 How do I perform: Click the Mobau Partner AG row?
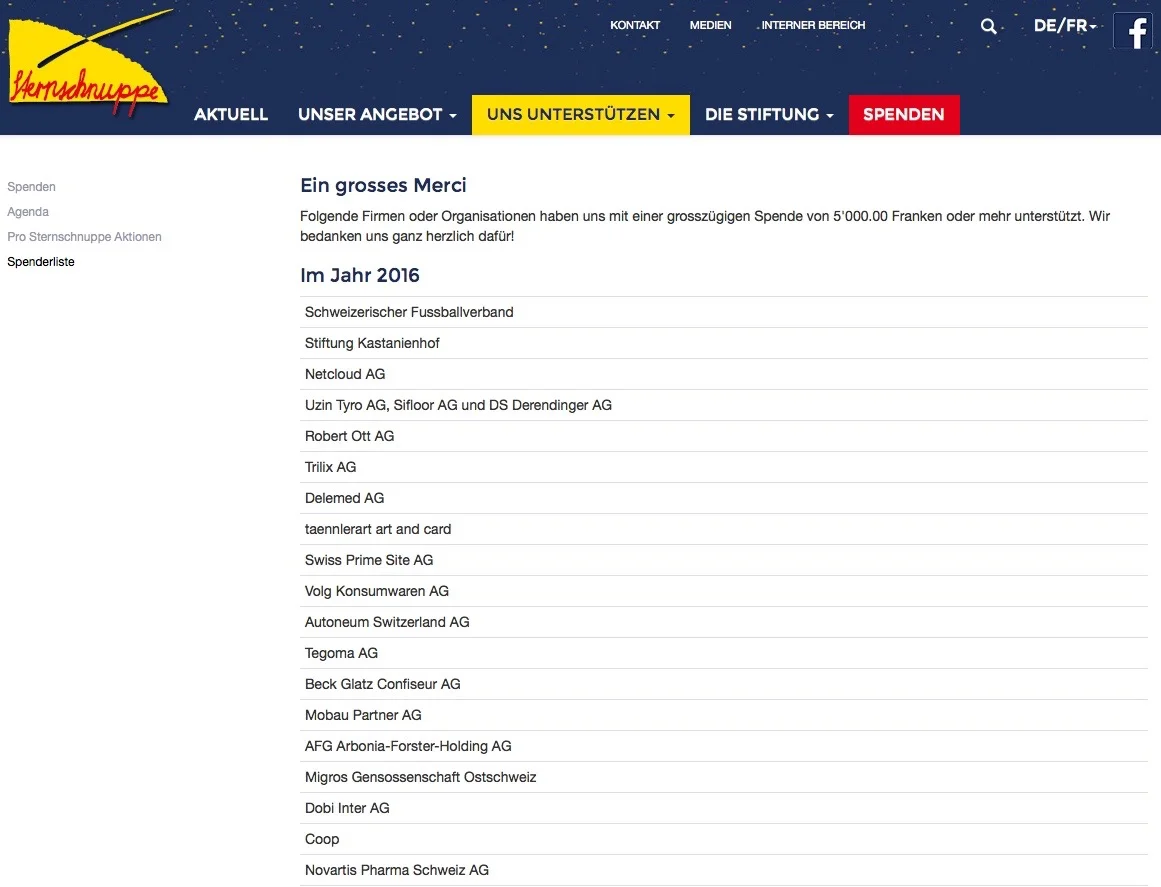[723, 716]
